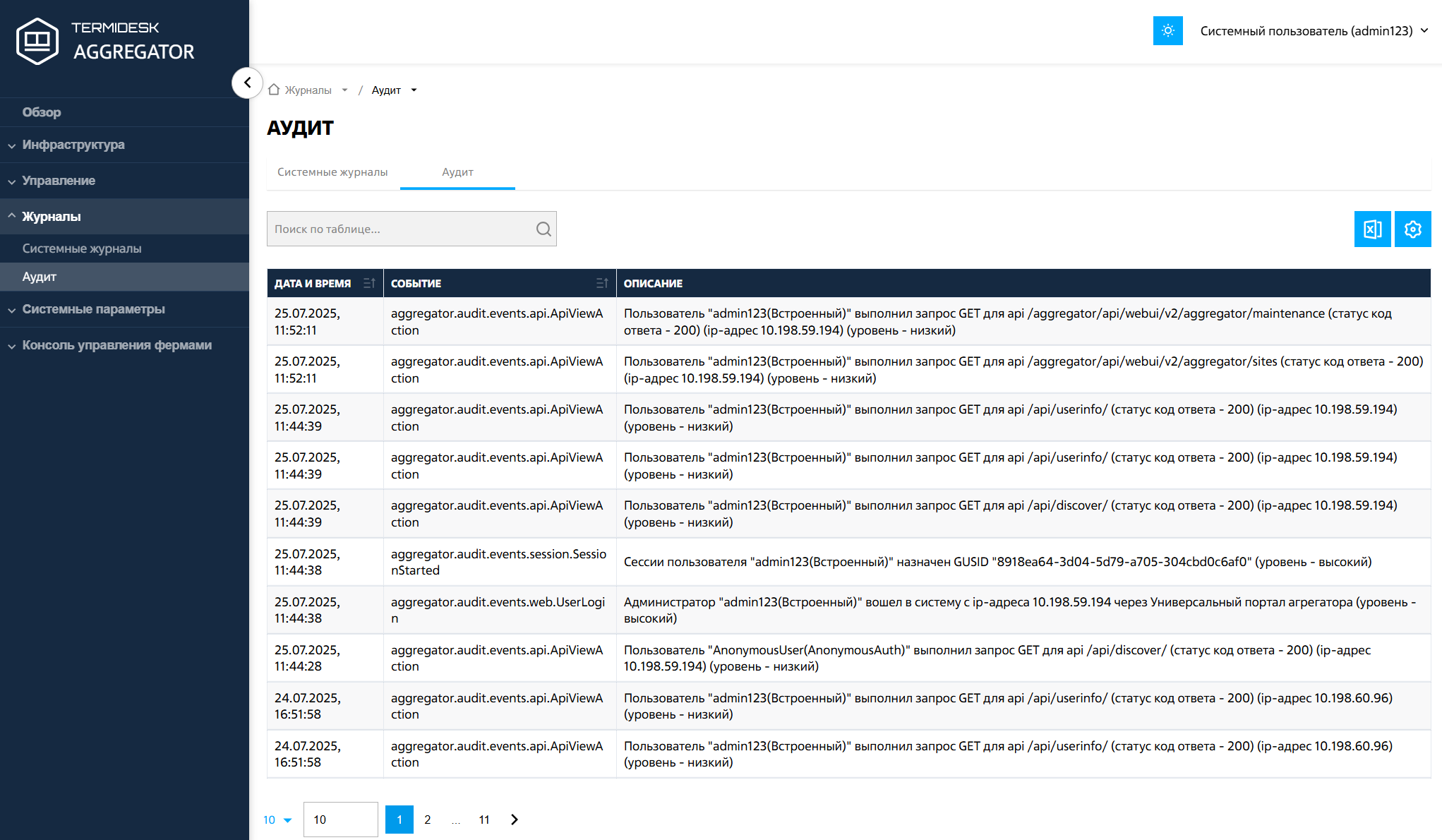This screenshot has width=1442, height=840.
Task: Open rows-per-page dropdown showing 10
Action: pyautogui.click(x=277, y=820)
